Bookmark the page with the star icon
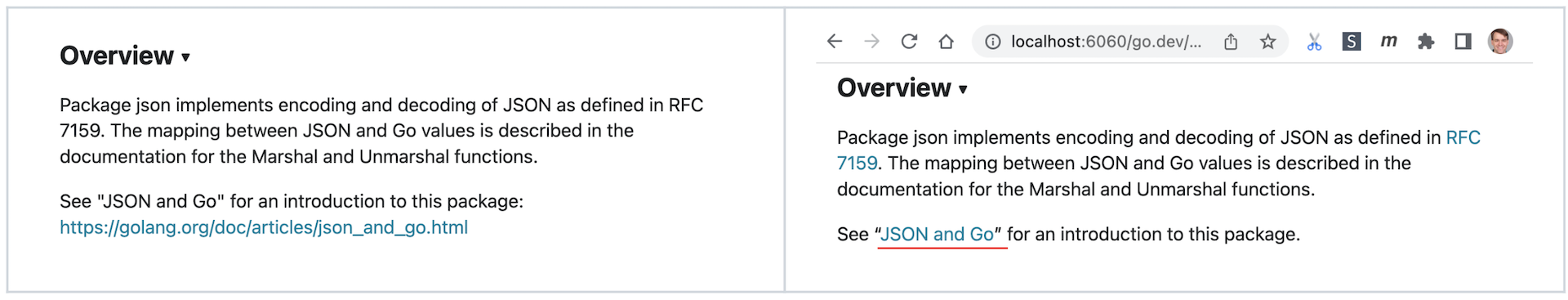 click(1267, 41)
